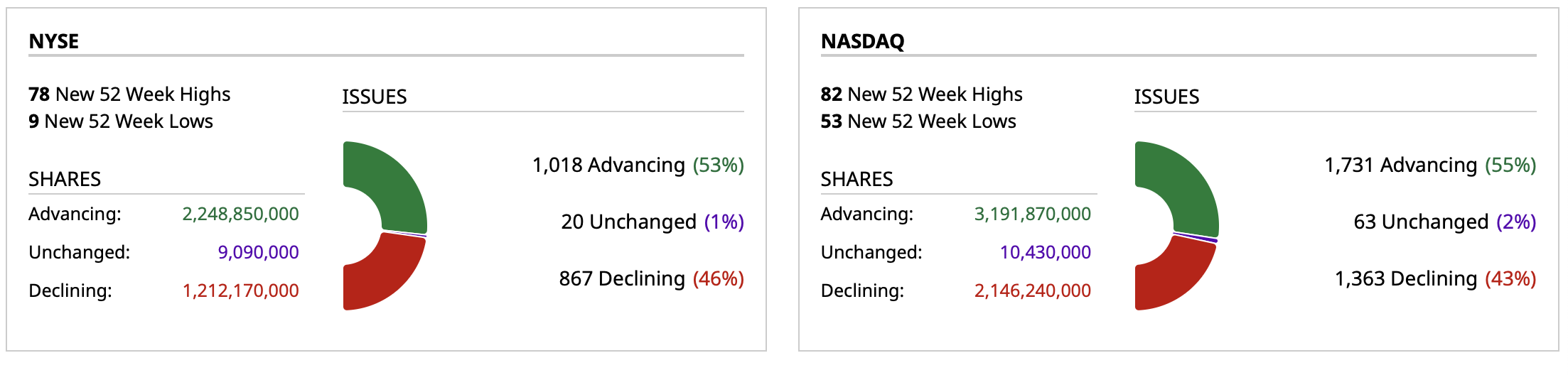Click NYSE 78 New 52 Week Highs
Viewport: 1568px width, 375px height.
[x=129, y=94]
